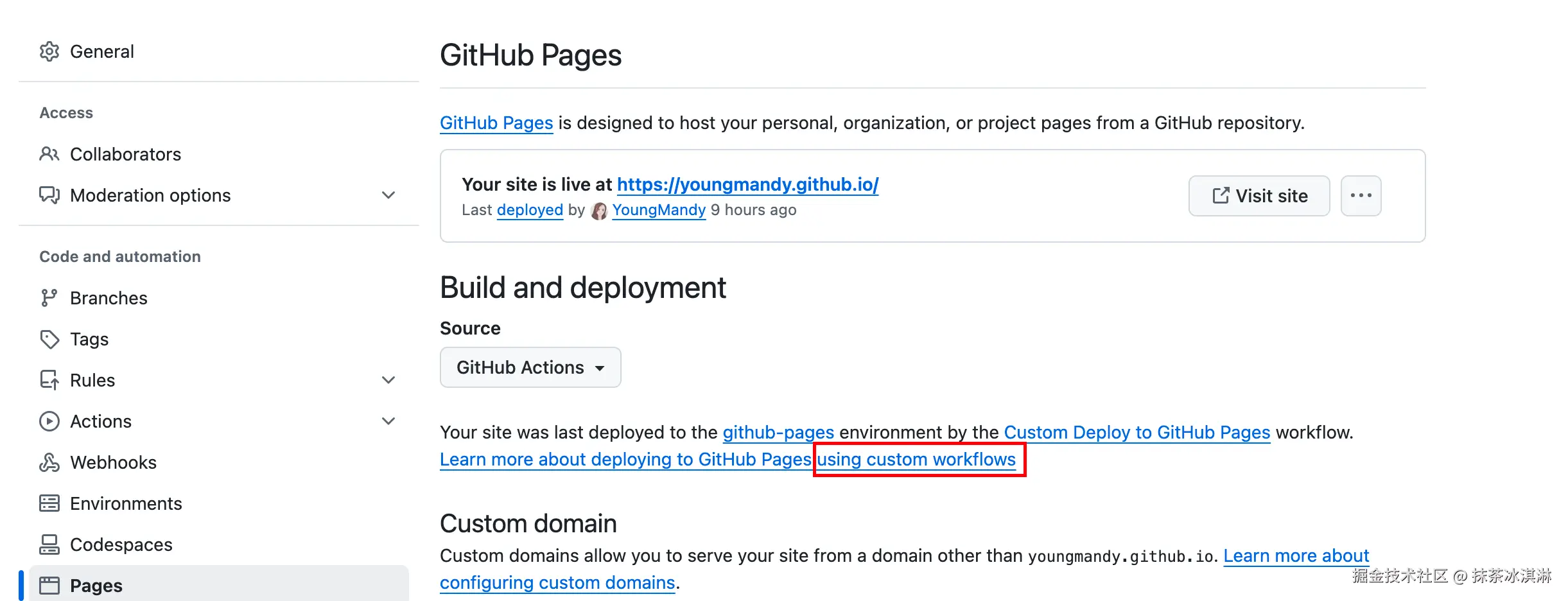Open the youngmandy.github.io site link
This screenshot has width=1568, height=601.
click(747, 185)
